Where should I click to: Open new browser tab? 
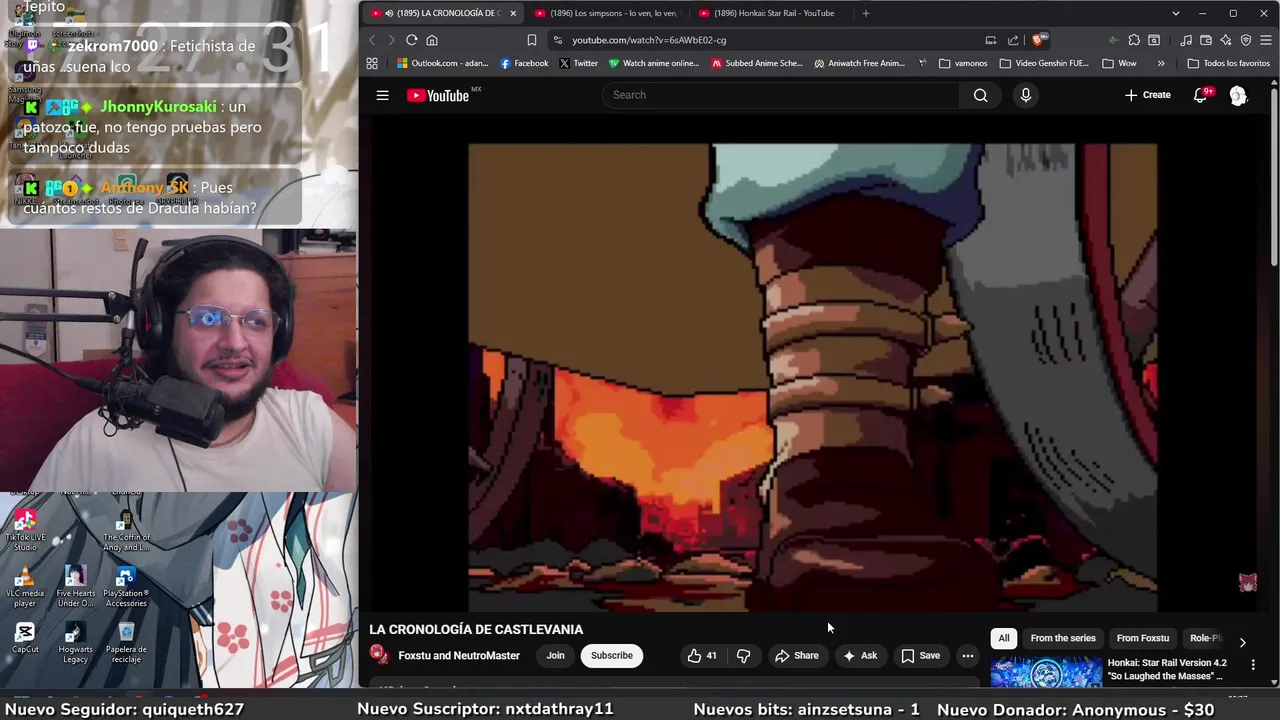[866, 13]
